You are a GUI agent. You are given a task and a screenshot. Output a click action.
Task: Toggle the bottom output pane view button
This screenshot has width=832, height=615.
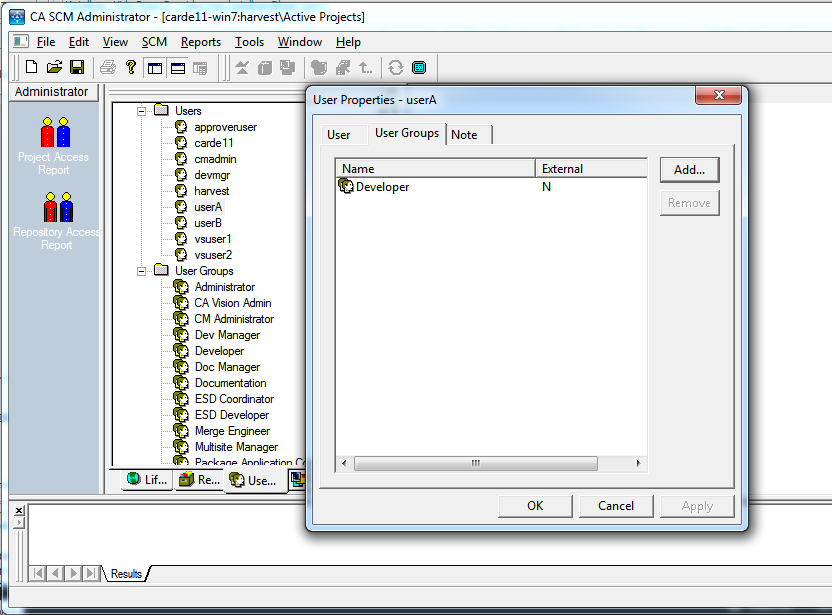(x=178, y=68)
